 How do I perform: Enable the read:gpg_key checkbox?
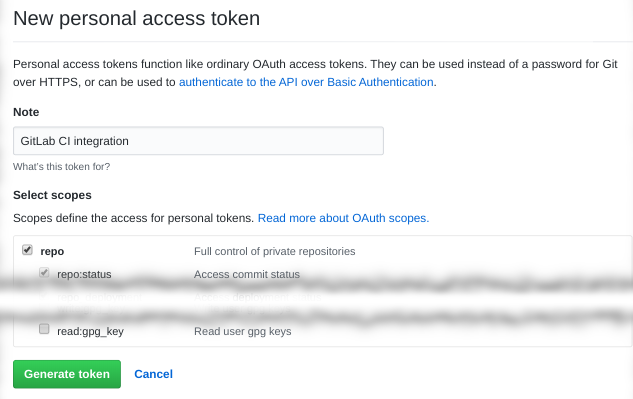44,329
